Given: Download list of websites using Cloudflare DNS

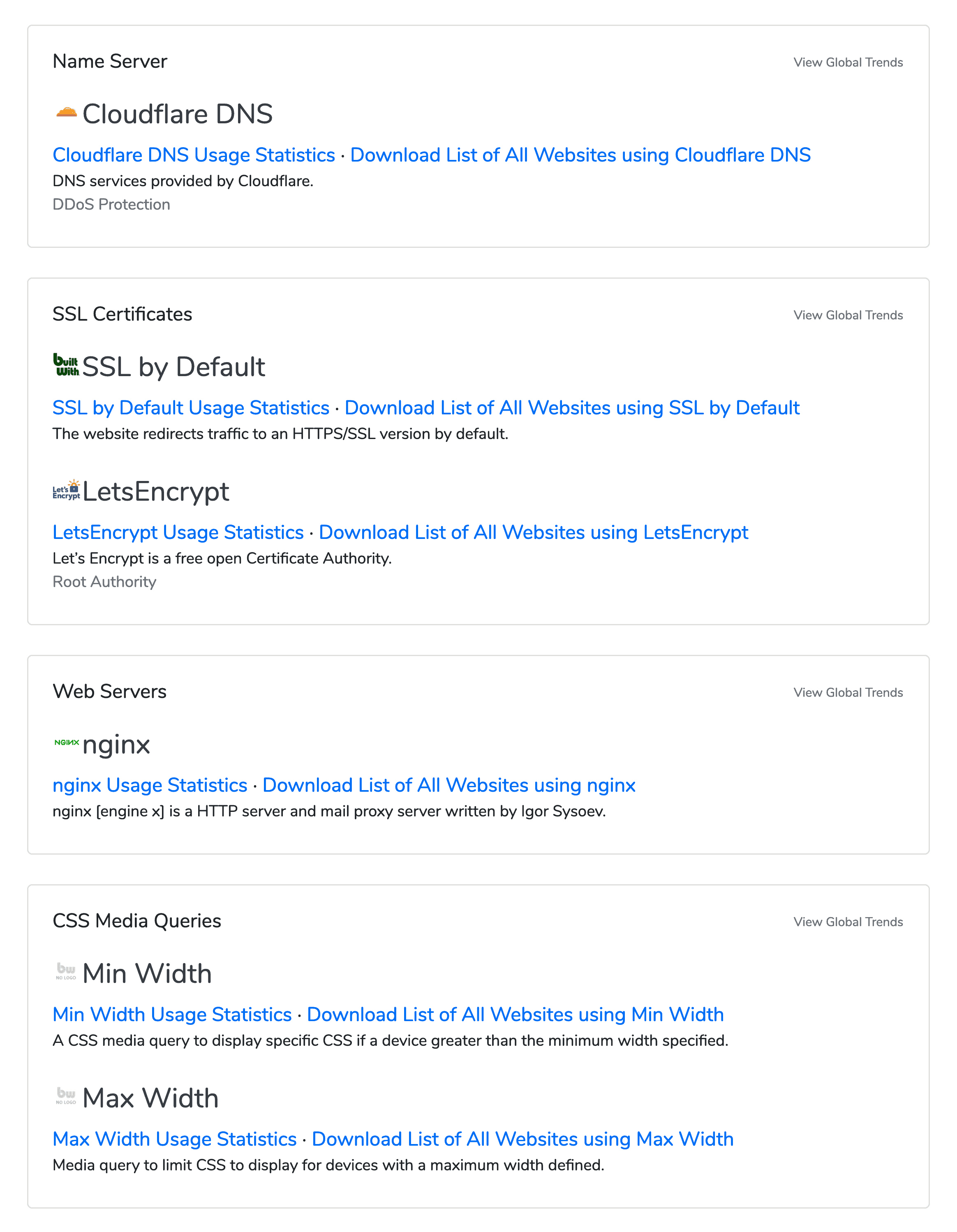Looking at the screenshot, I should click(x=580, y=155).
